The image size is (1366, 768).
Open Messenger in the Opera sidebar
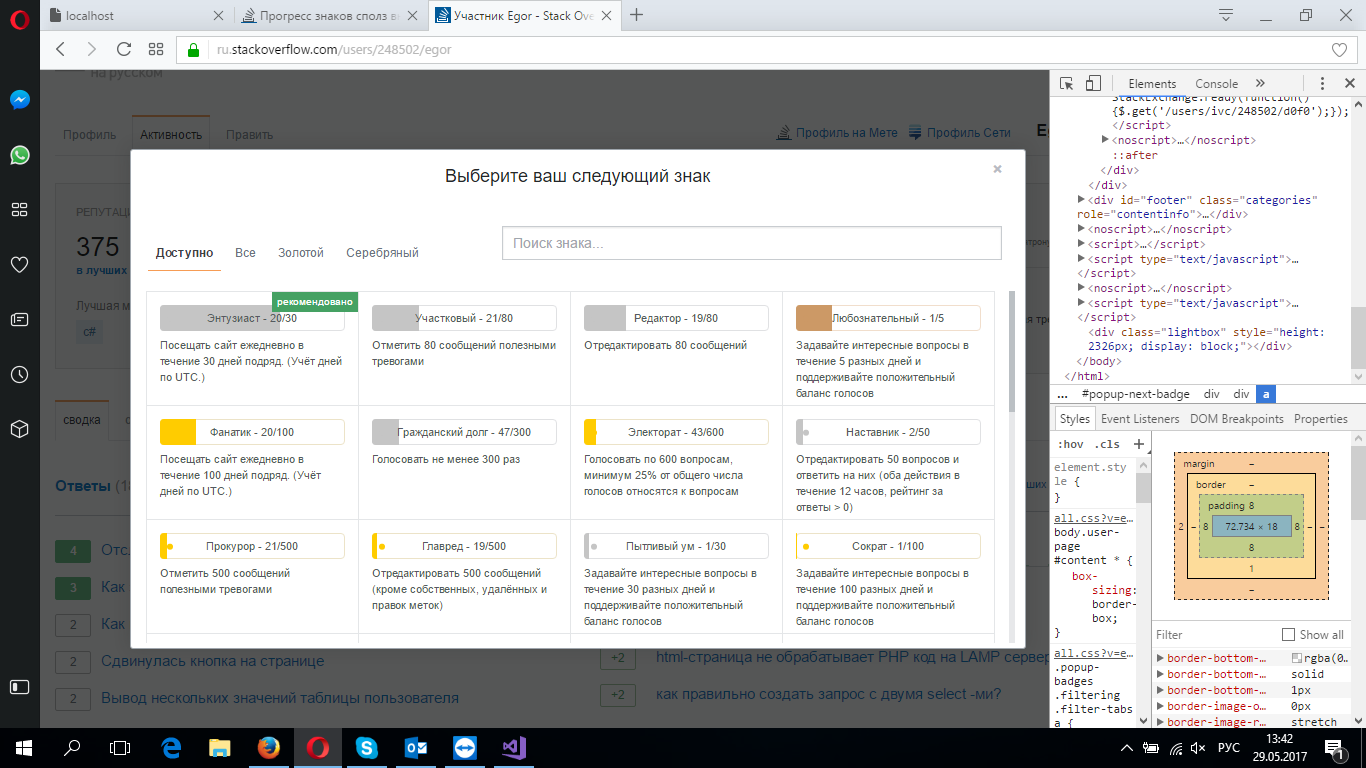[19, 100]
